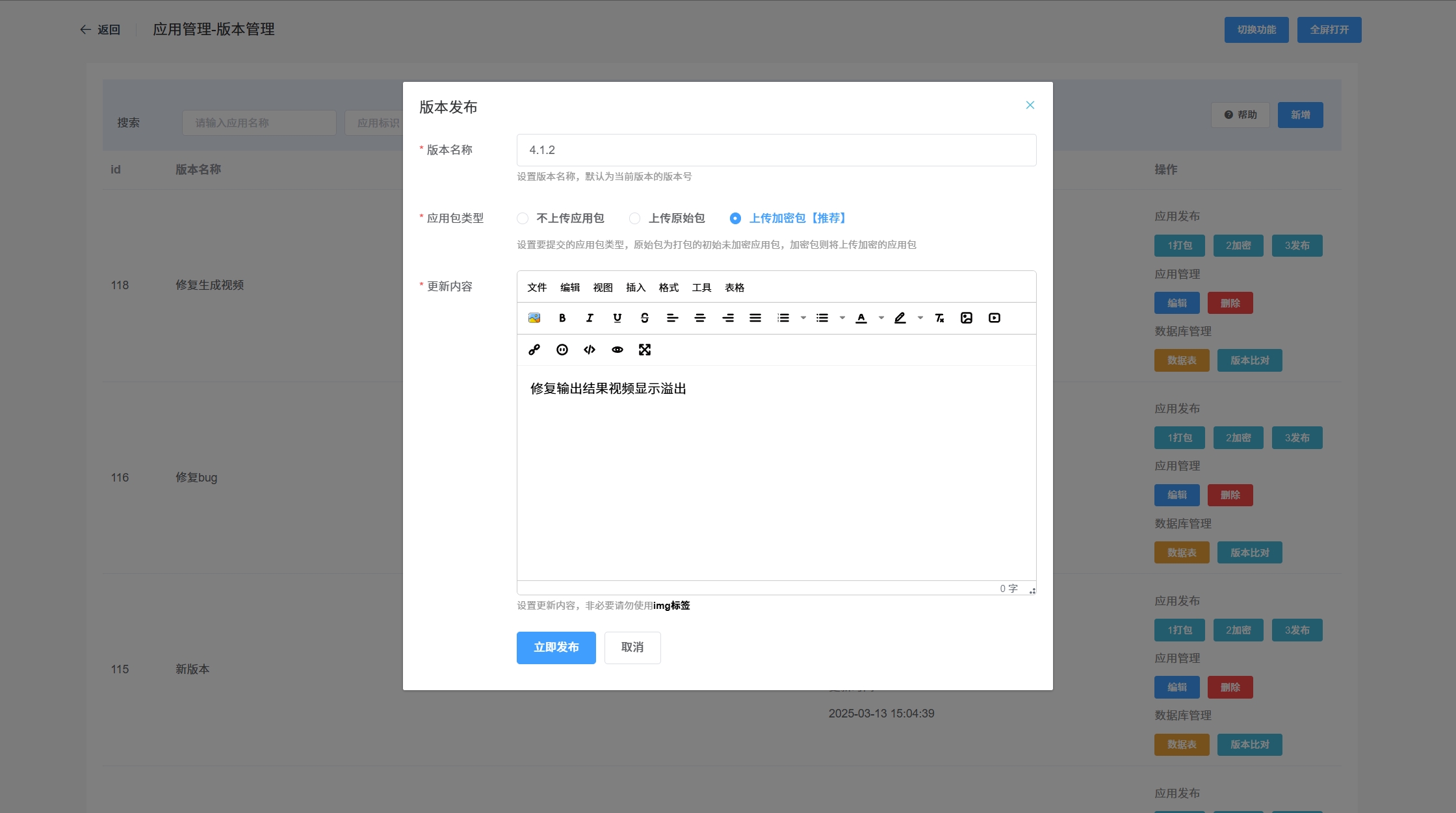
Task: Click the 取消 button
Action: [632, 647]
